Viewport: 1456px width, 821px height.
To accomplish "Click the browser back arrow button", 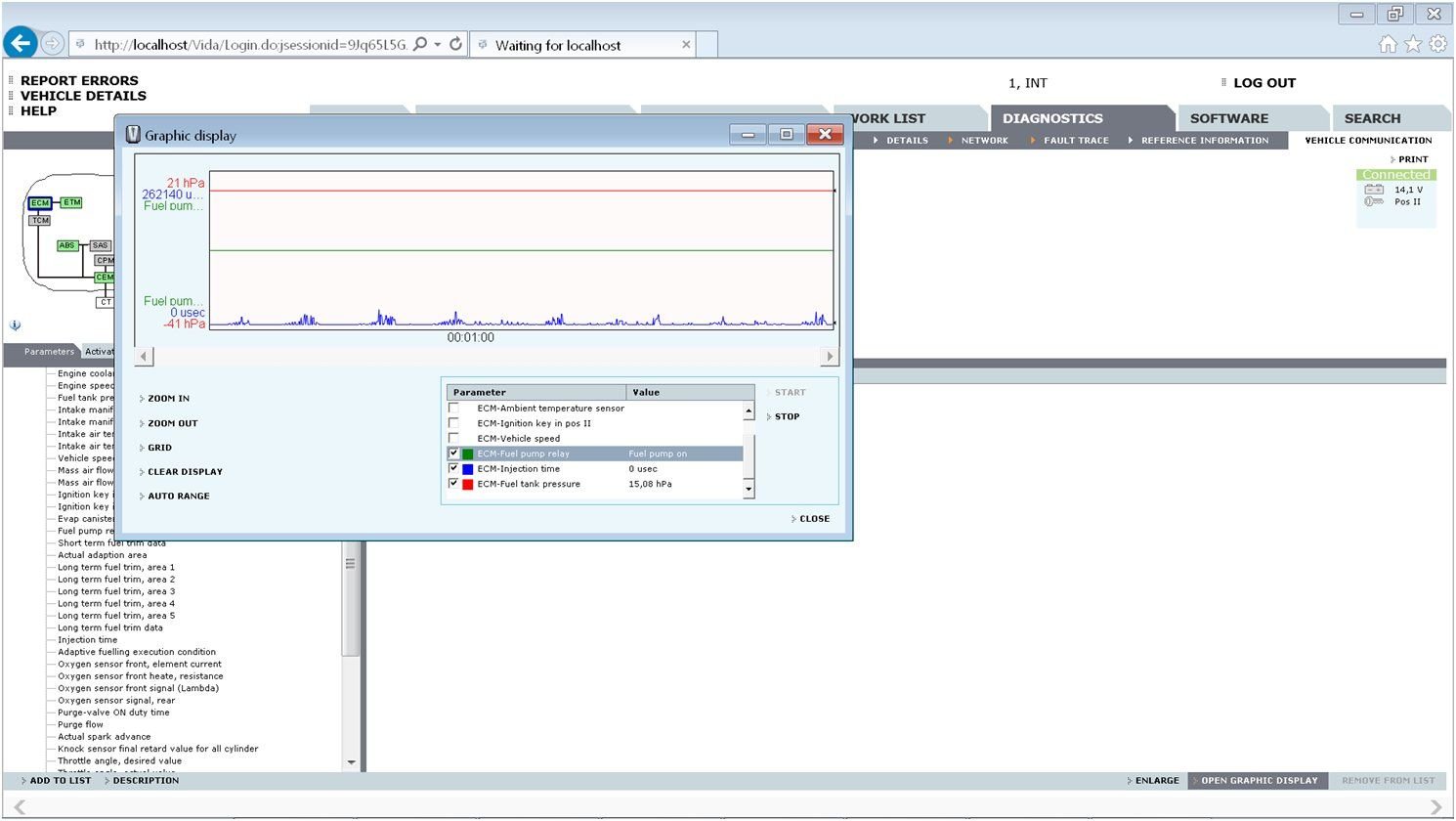I will coord(21,43).
